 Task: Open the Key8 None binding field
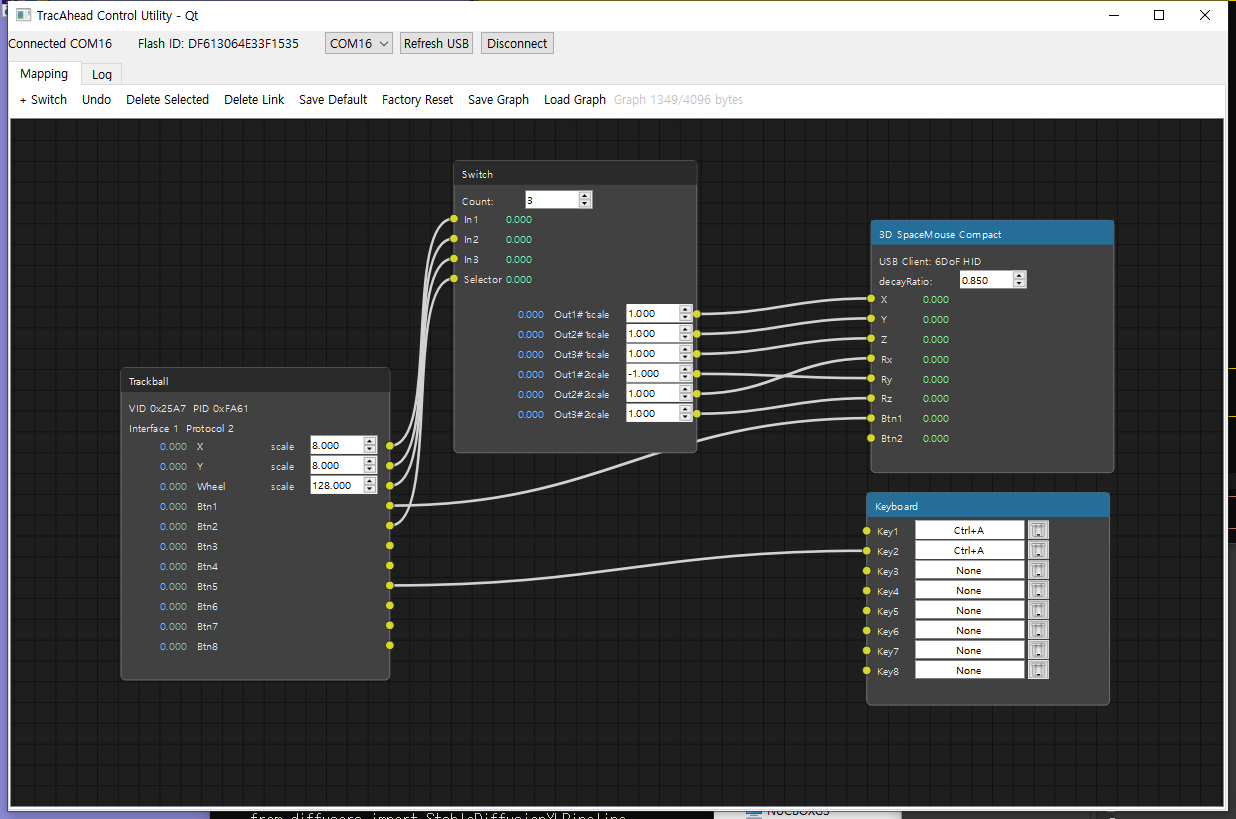pos(969,670)
